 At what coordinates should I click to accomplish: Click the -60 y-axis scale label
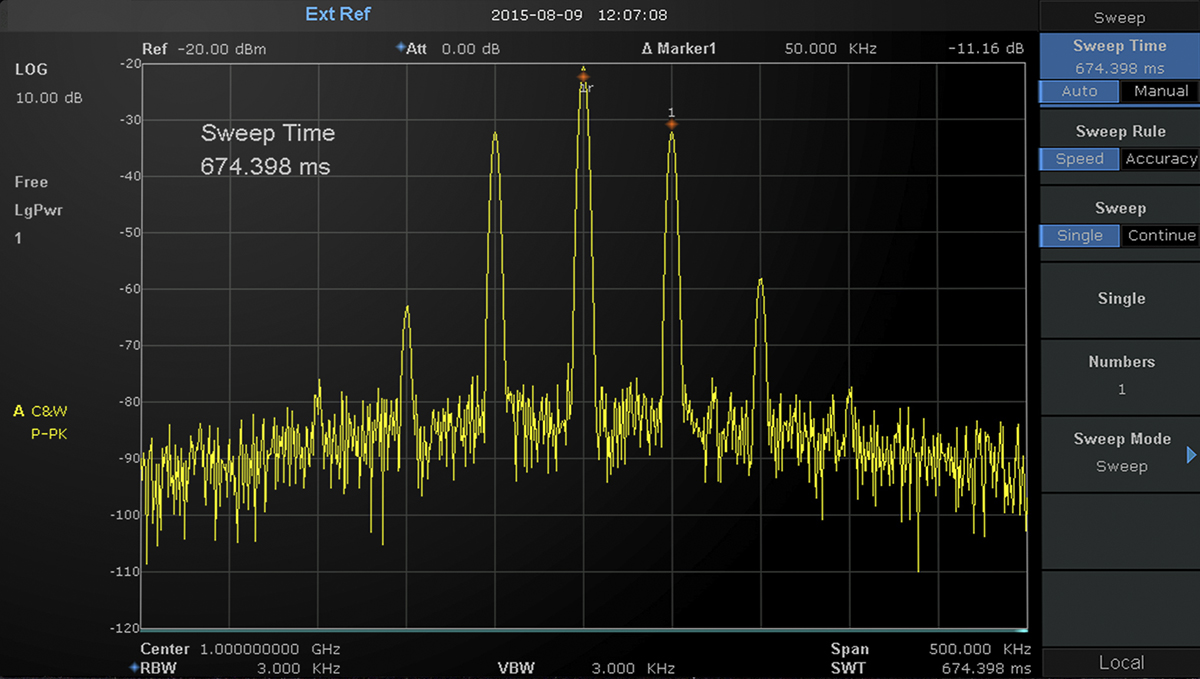(128, 289)
